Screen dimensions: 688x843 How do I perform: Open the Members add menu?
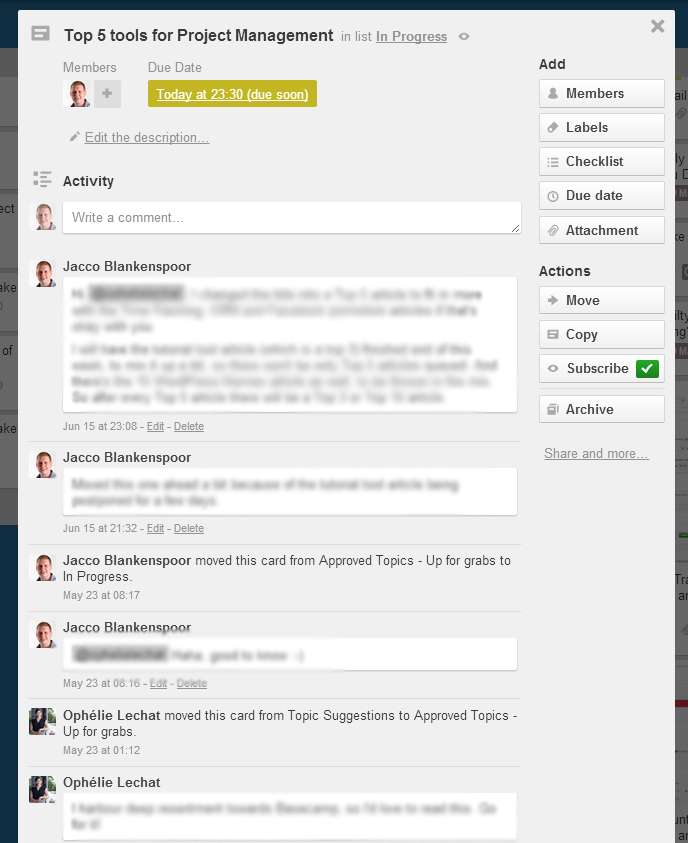(x=601, y=94)
